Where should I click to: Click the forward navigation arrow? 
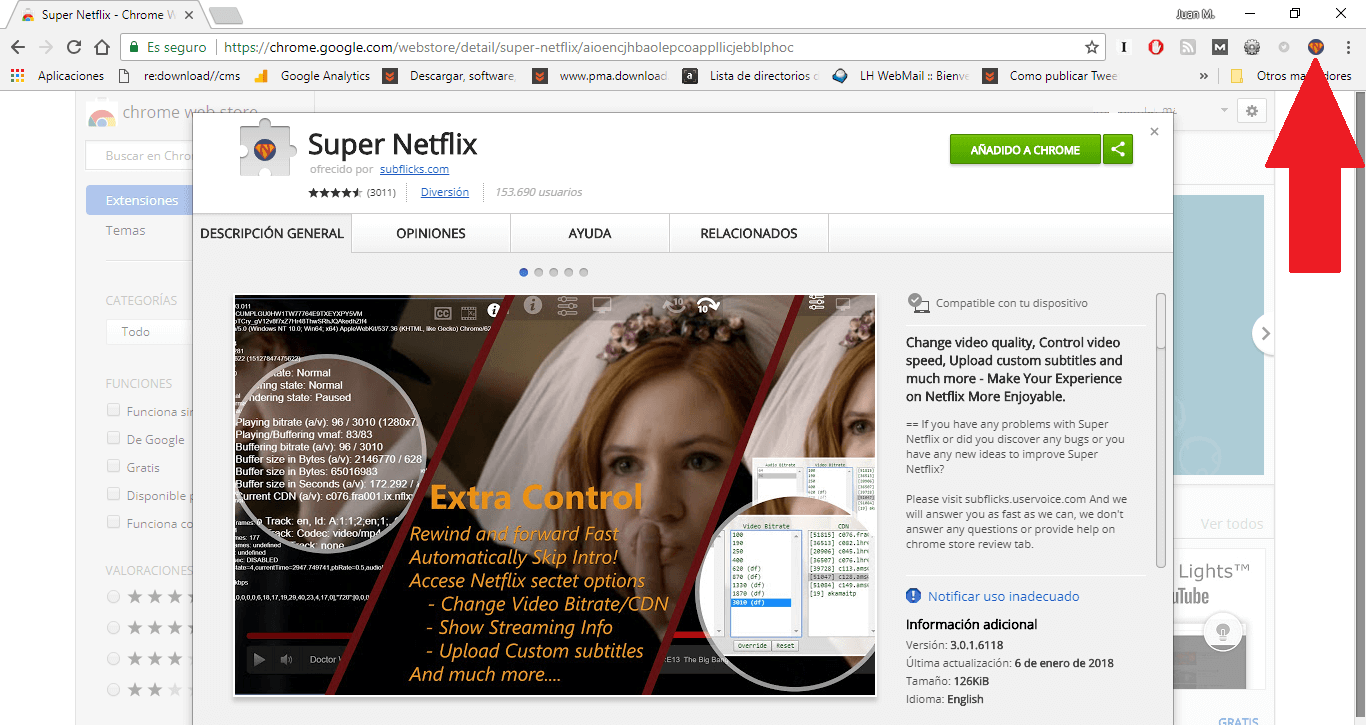[46, 47]
